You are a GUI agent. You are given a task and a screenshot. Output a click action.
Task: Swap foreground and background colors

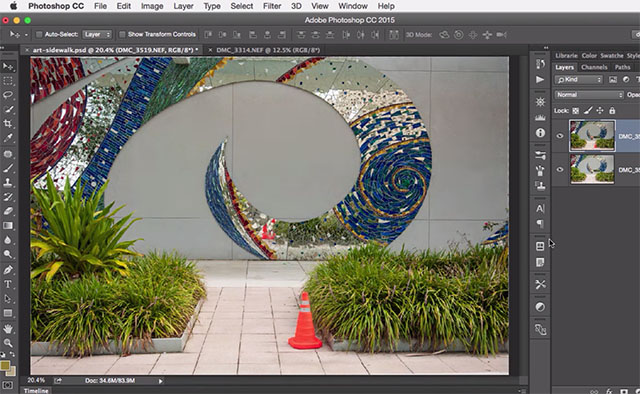tap(12, 354)
